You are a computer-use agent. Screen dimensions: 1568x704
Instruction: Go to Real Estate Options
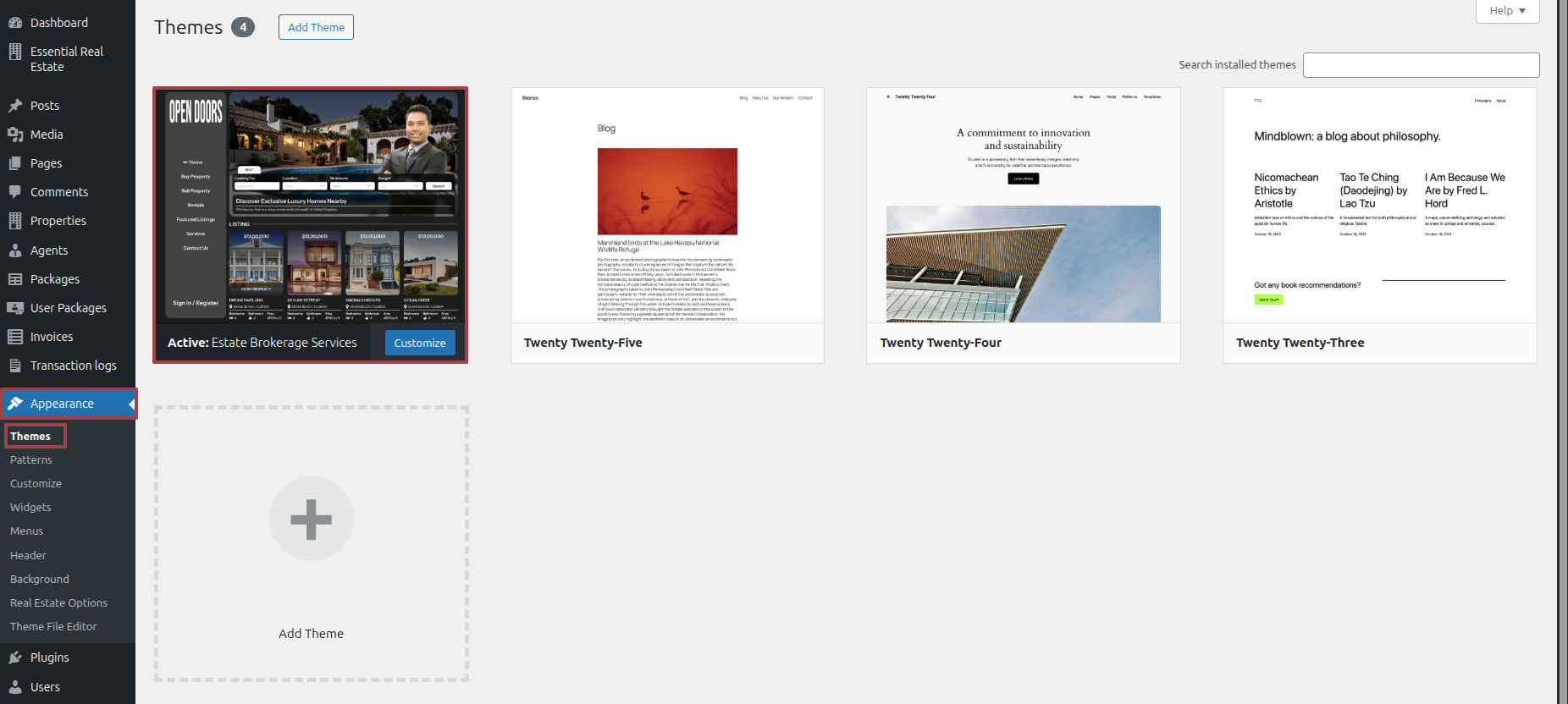click(58, 602)
